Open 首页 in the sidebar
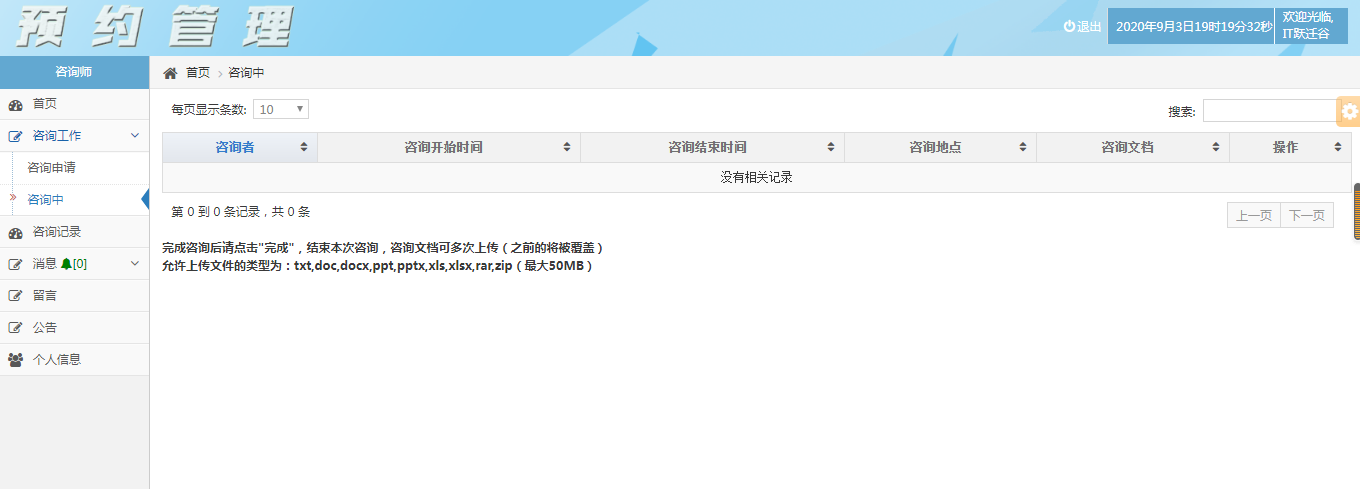 pos(74,104)
